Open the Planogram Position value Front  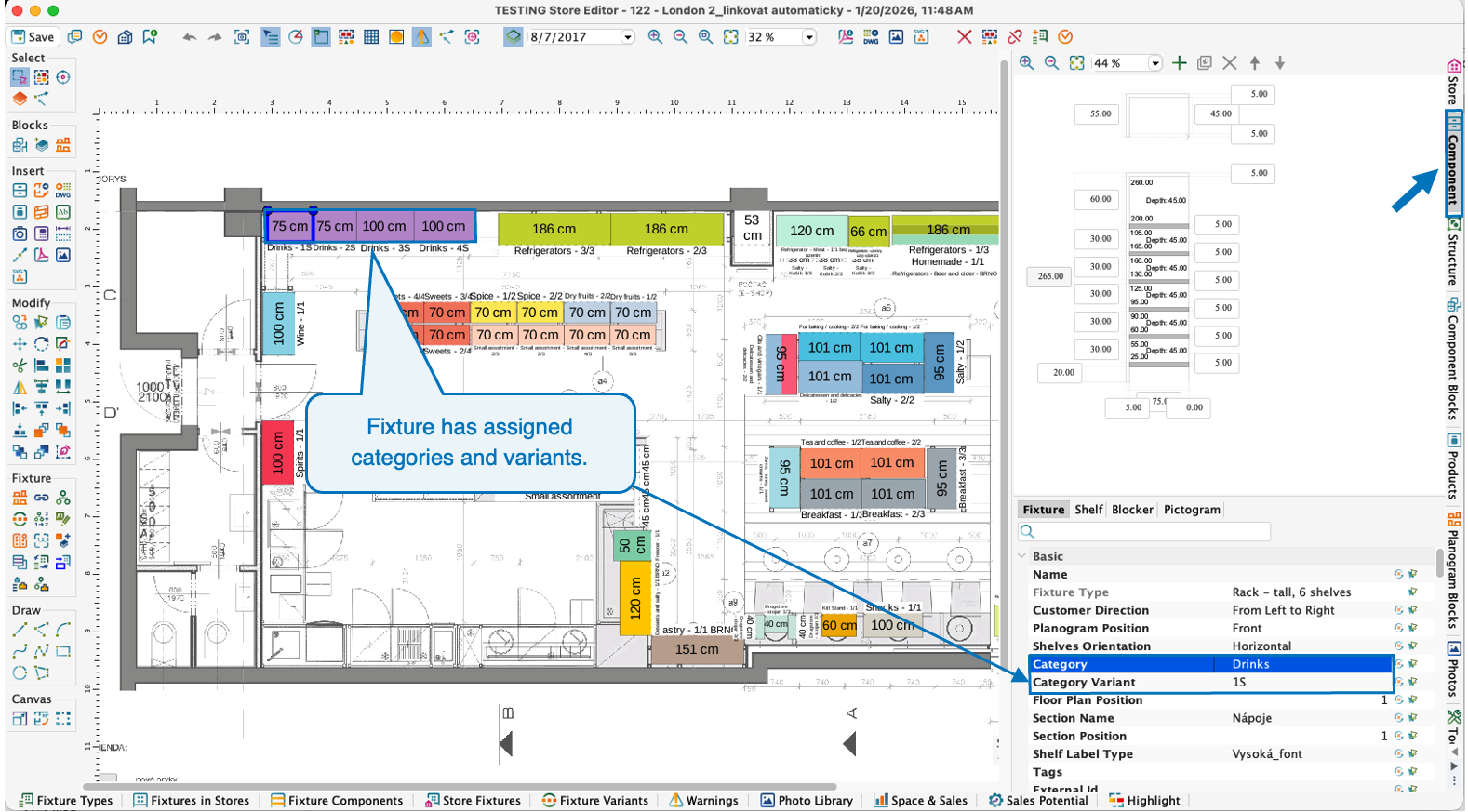(1247, 629)
